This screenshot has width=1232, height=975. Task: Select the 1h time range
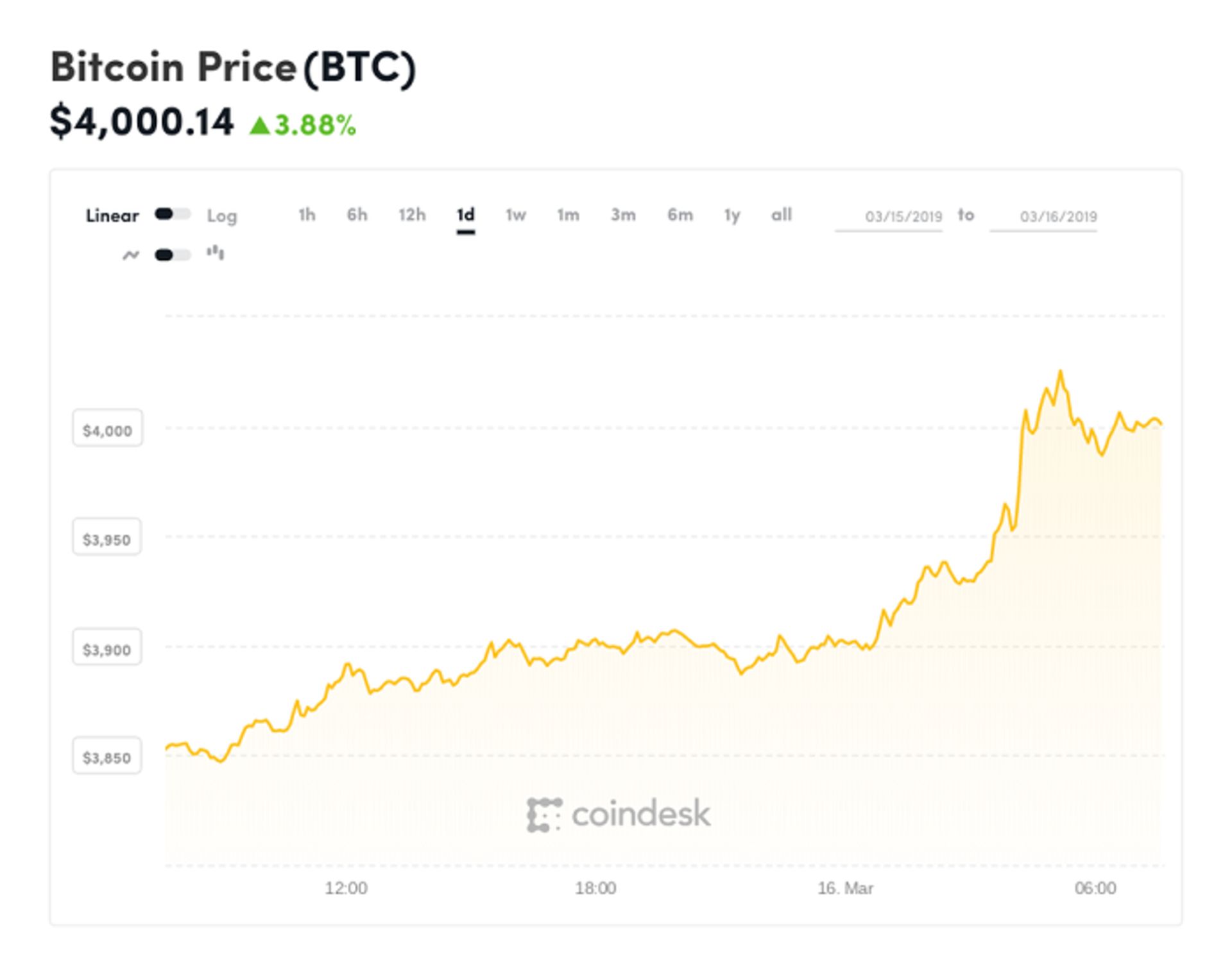pyautogui.click(x=306, y=216)
